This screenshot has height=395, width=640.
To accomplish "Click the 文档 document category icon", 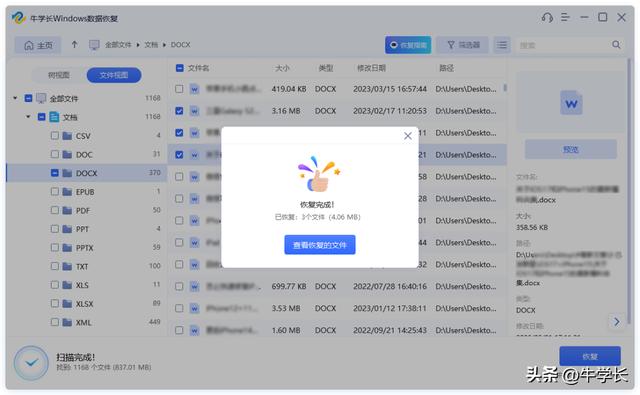I will pos(54,117).
